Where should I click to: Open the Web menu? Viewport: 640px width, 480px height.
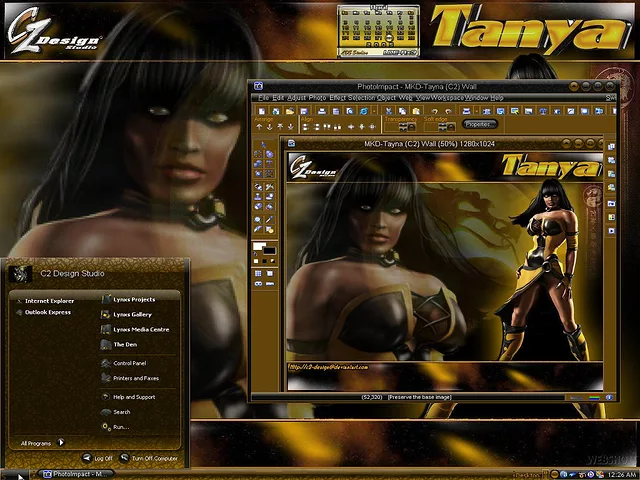tap(405, 98)
